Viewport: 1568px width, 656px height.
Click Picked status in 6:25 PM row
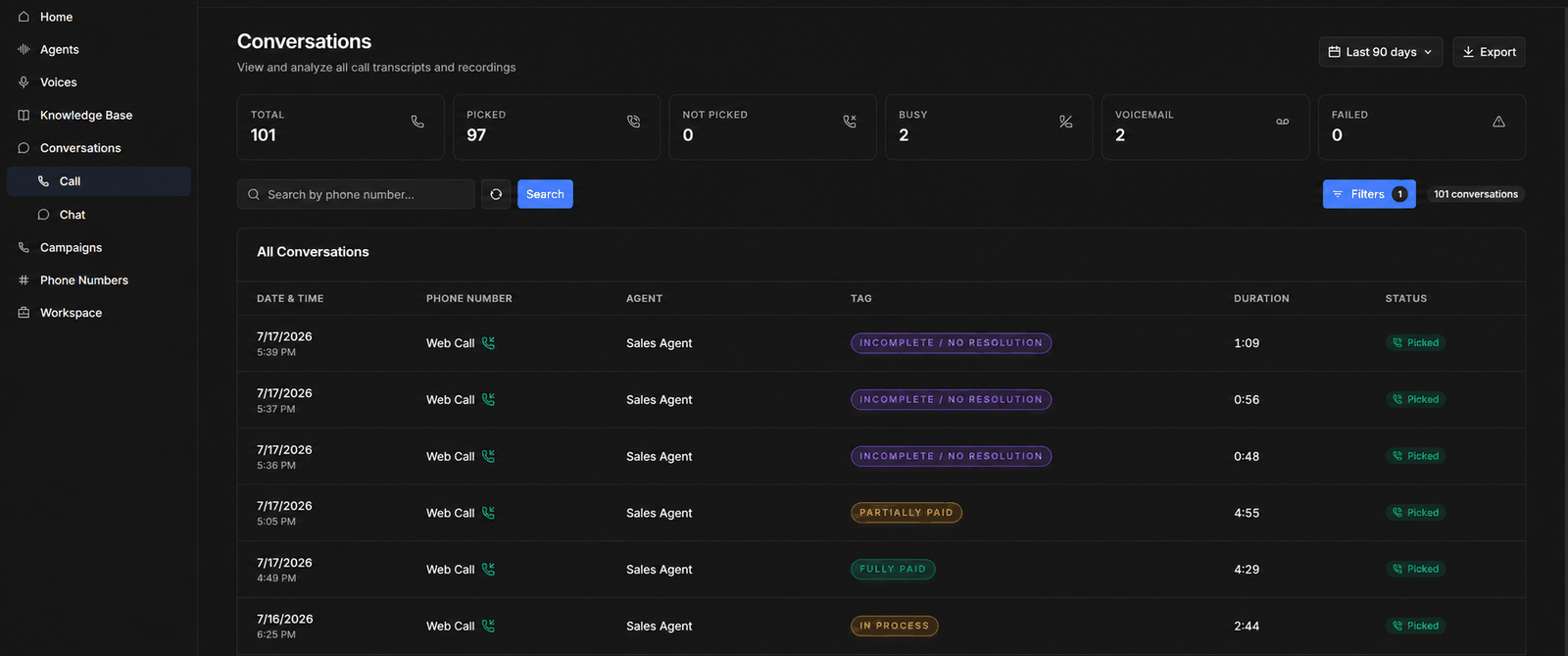coord(1416,626)
